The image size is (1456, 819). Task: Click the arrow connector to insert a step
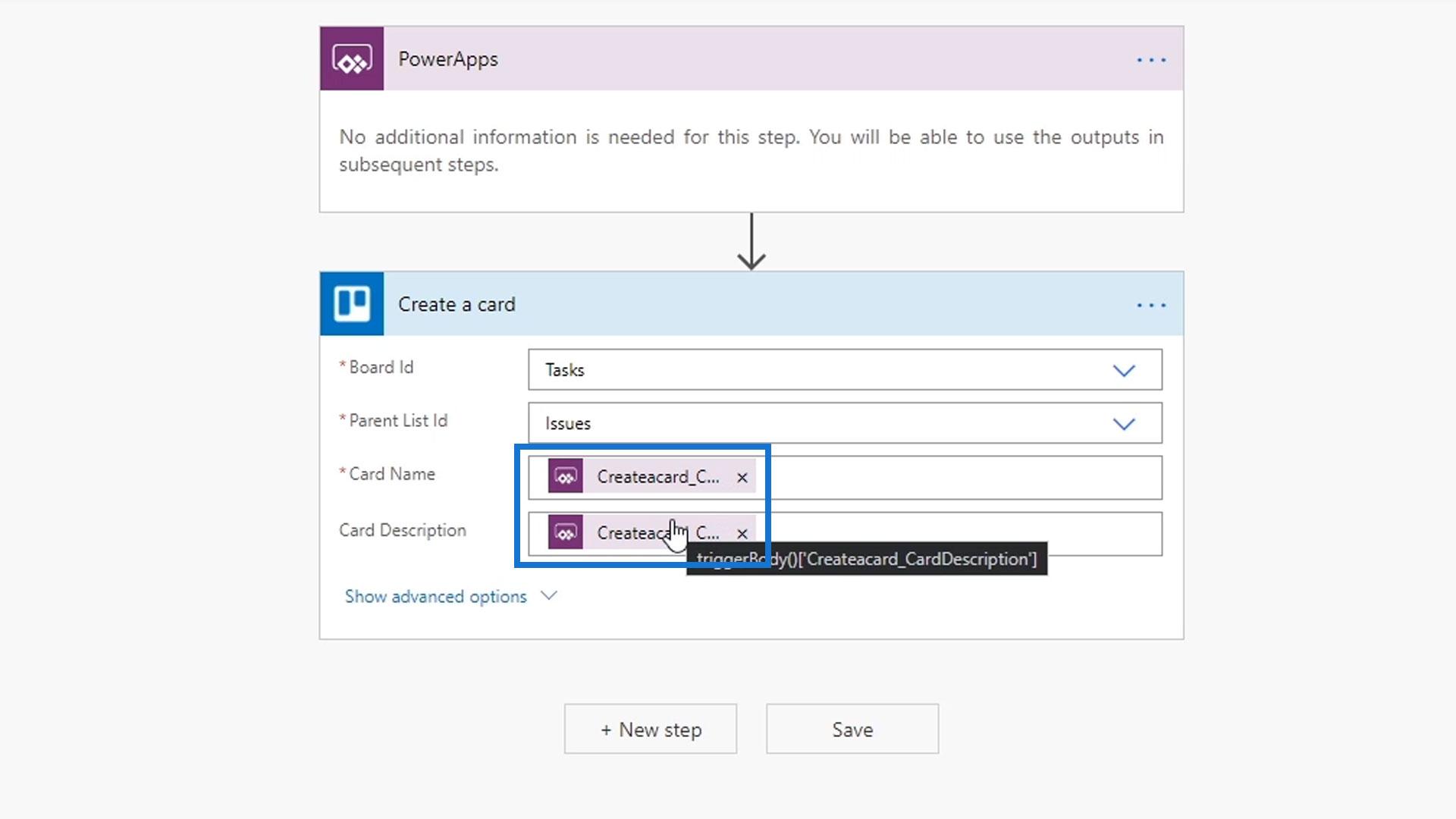[x=751, y=241]
